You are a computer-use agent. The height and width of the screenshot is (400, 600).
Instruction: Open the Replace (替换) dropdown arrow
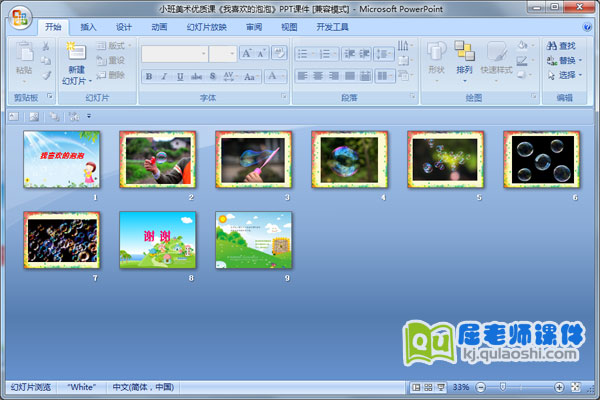click(581, 60)
